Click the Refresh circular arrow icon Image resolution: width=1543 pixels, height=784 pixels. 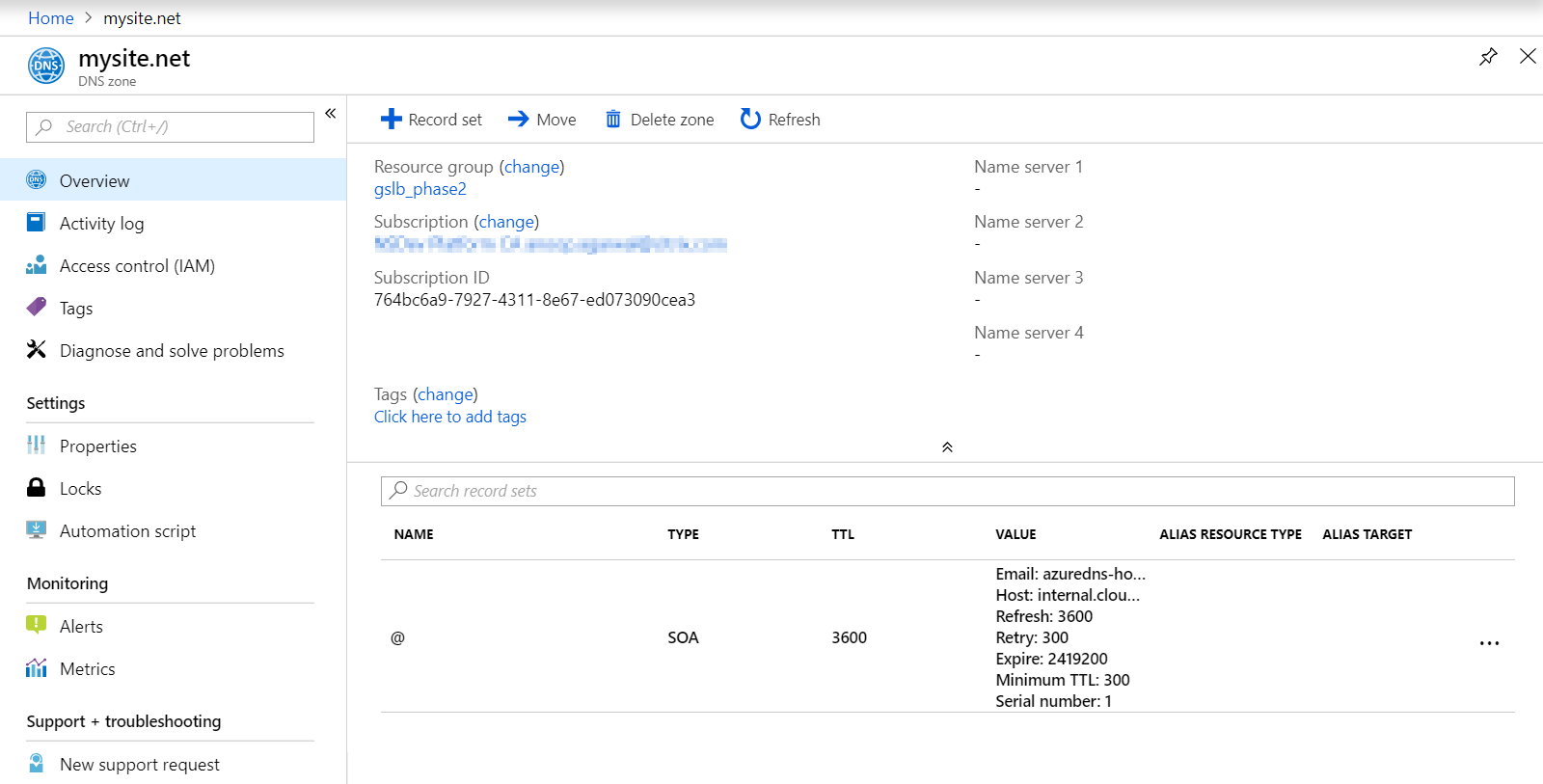750,120
